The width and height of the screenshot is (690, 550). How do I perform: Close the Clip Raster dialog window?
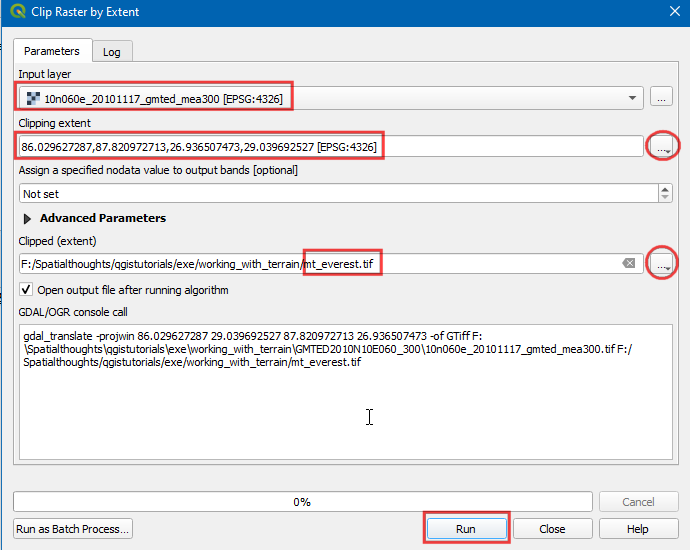coord(672,12)
